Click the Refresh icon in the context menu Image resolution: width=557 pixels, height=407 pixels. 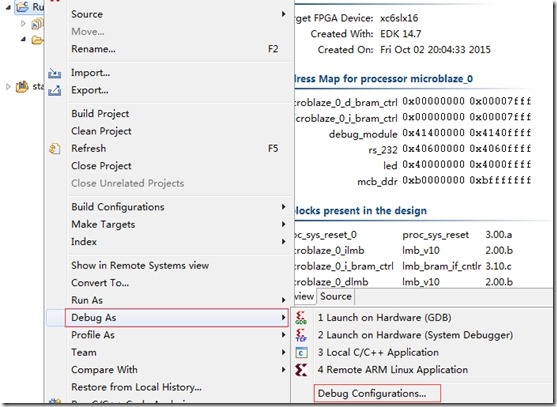[x=55, y=149]
